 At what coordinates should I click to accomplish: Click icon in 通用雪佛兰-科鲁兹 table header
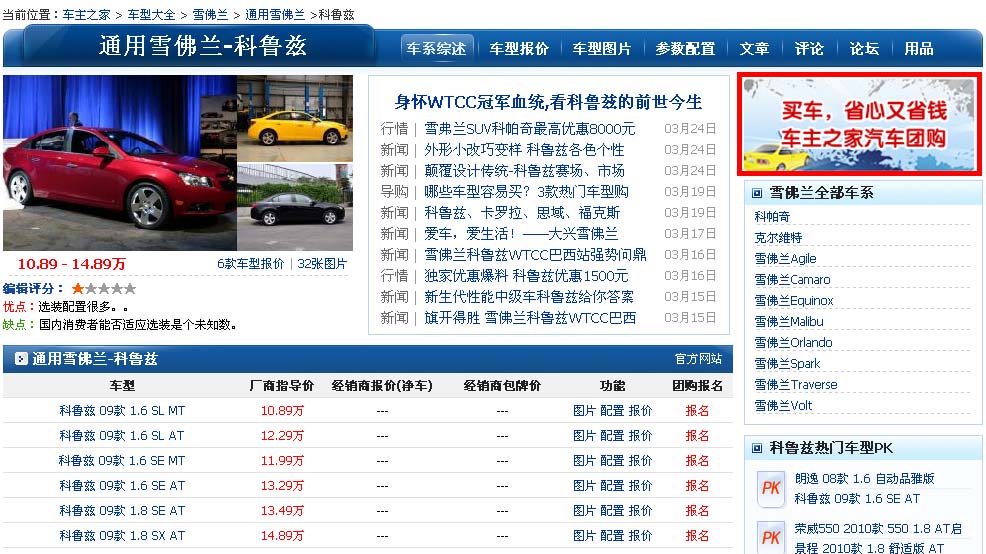pos(21,359)
